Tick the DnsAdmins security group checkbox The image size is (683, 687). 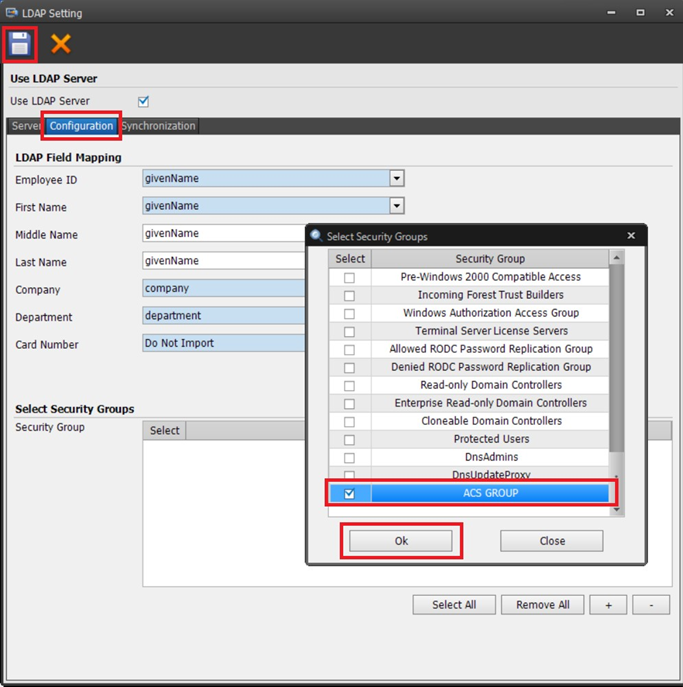click(349, 457)
